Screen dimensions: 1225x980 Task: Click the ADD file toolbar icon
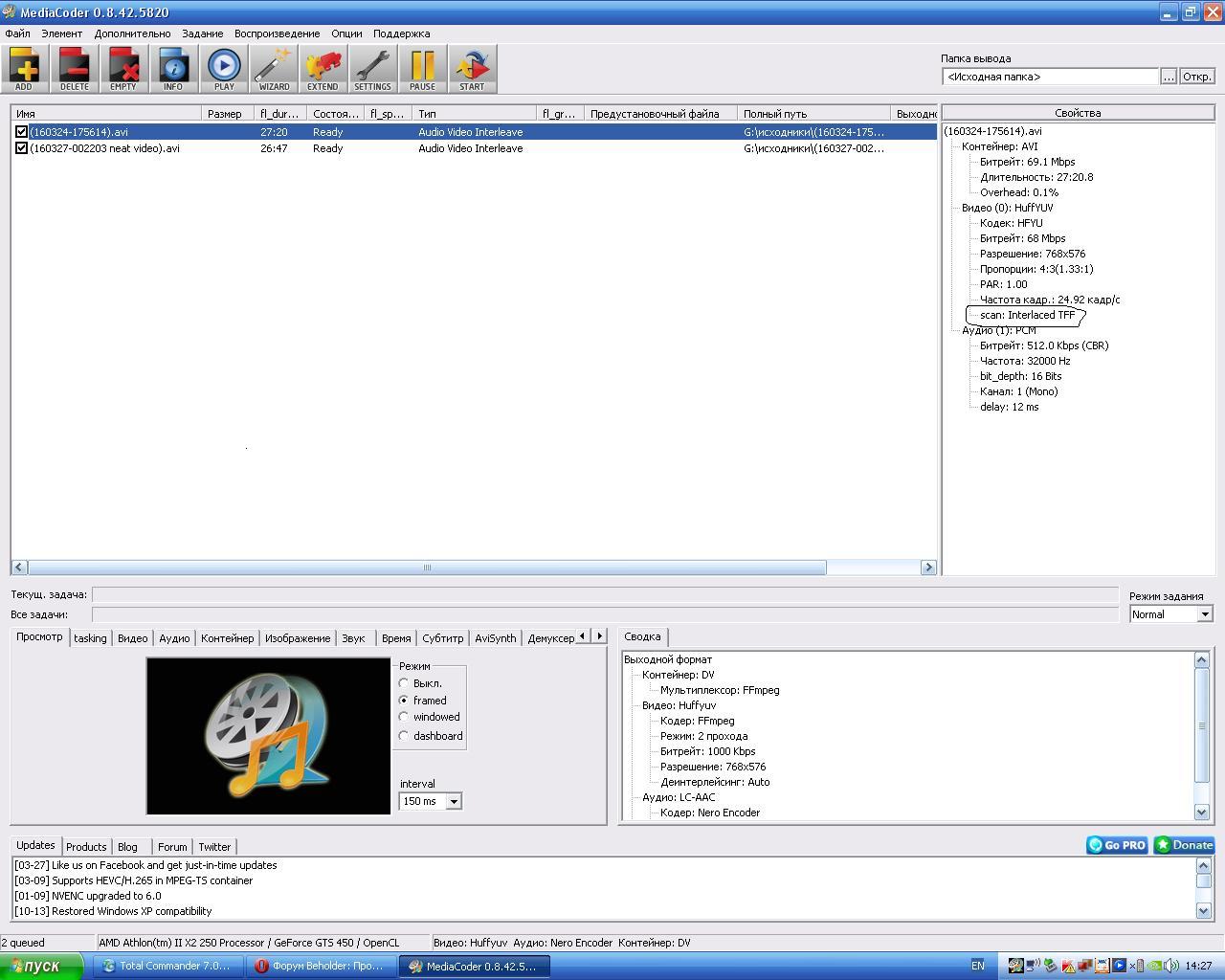tap(24, 69)
